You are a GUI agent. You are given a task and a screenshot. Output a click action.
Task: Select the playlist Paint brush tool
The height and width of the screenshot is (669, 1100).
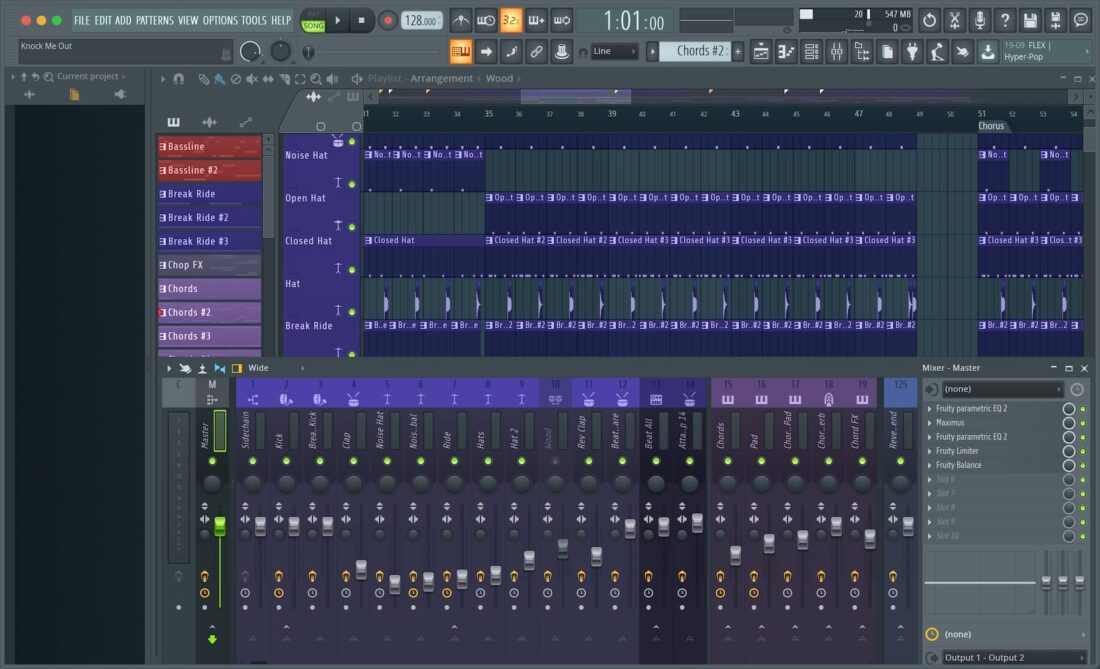coord(220,79)
